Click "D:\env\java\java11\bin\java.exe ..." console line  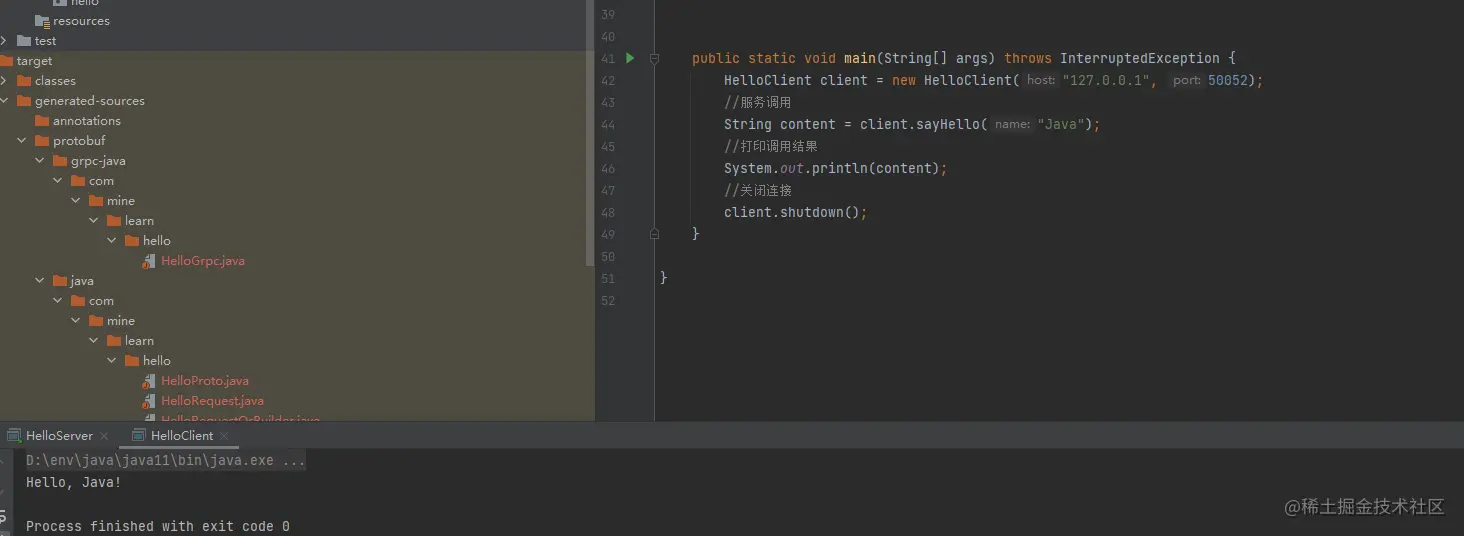(x=166, y=461)
